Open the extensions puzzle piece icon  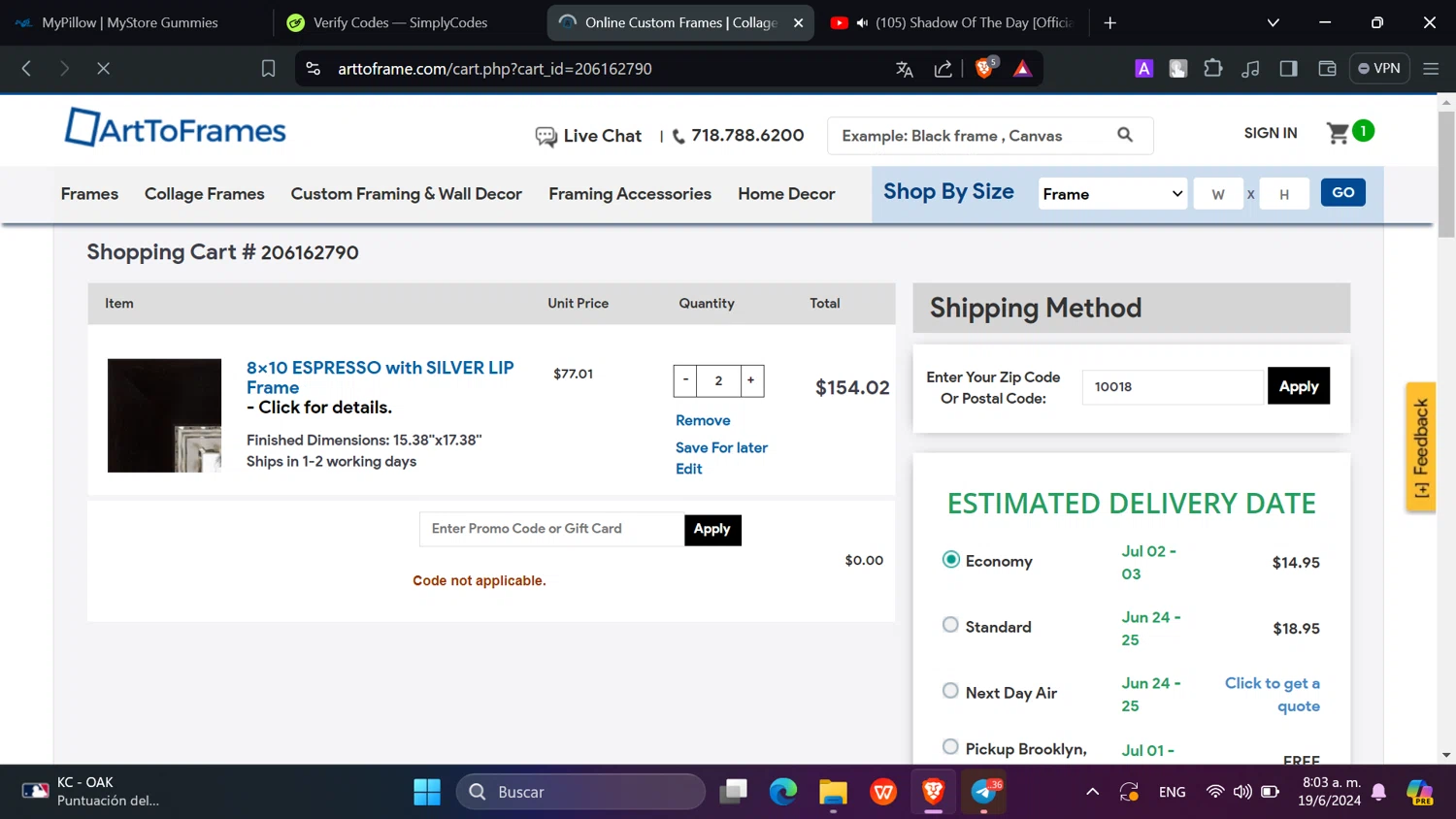click(x=1212, y=68)
